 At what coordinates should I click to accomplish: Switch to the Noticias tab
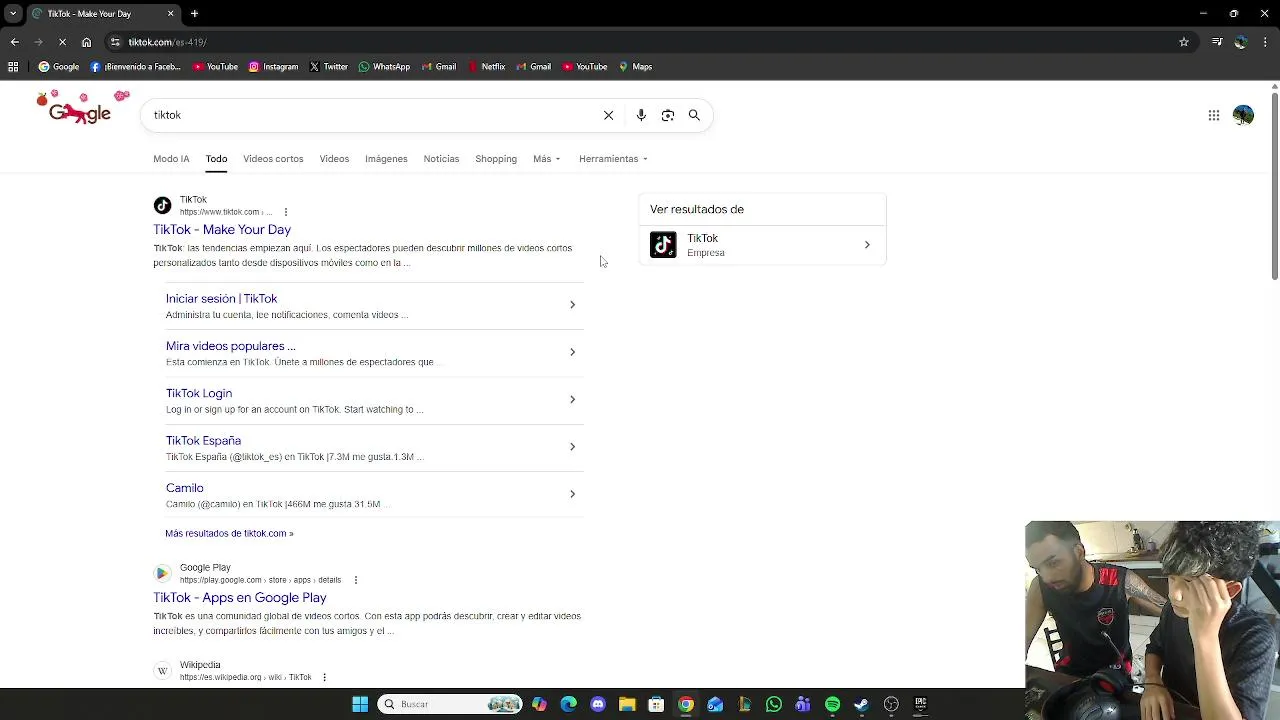click(441, 159)
